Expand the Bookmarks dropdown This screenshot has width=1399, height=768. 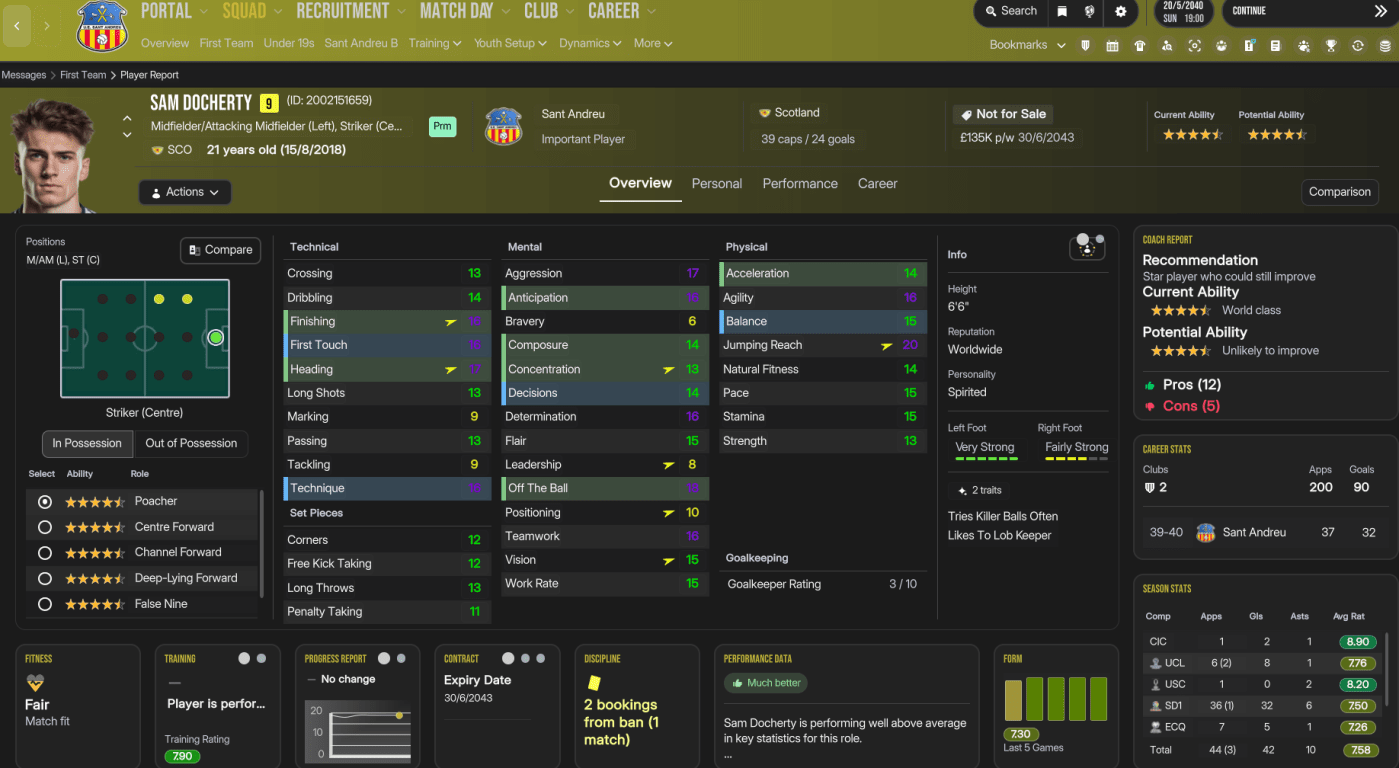click(x=1027, y=45)
